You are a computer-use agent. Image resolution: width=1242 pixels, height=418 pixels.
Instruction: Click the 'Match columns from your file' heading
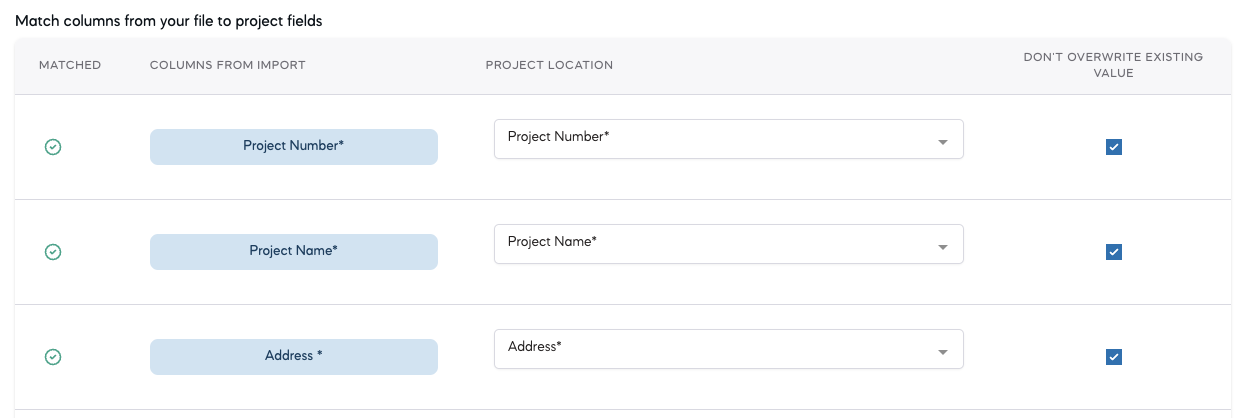pos(168,20)
